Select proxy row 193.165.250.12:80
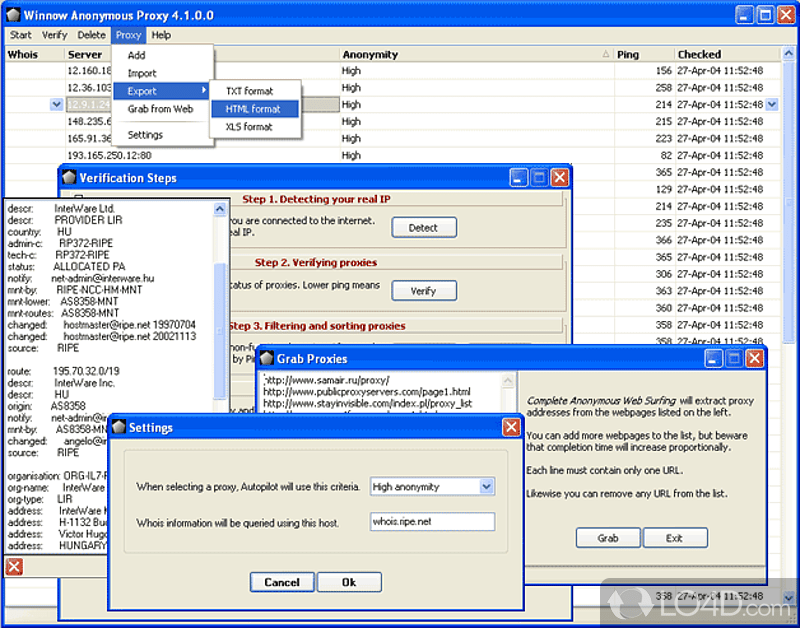The height and width of the screenshot is (628, 800). click(x=109, y=155)
